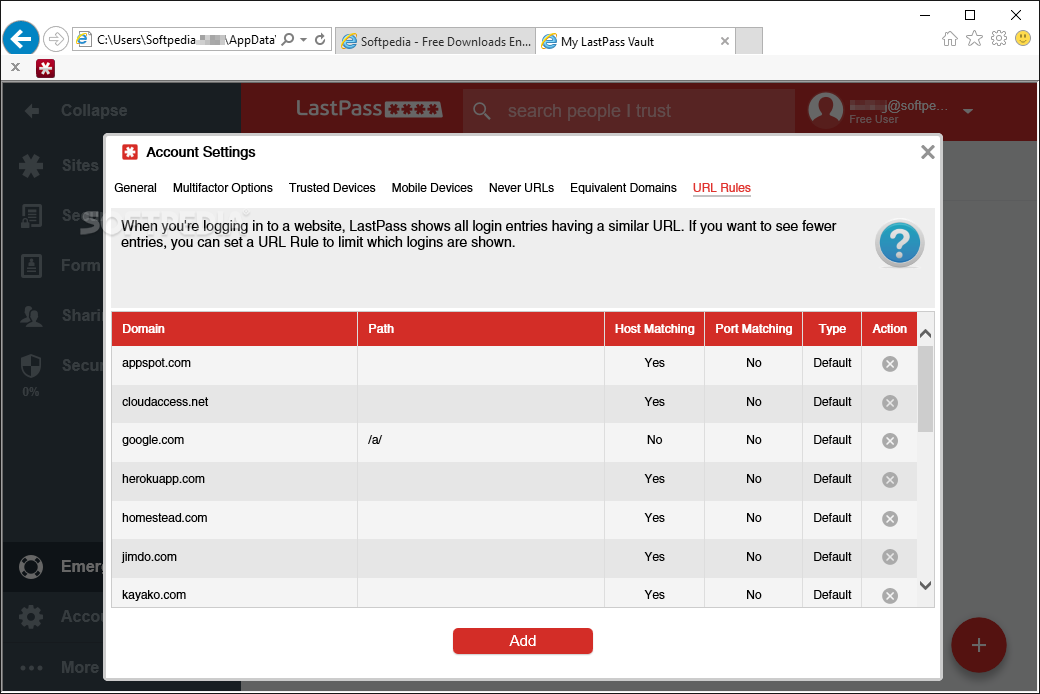Delete the google.com URL rule
The image size is (1040, 694).
pos(889,441)
